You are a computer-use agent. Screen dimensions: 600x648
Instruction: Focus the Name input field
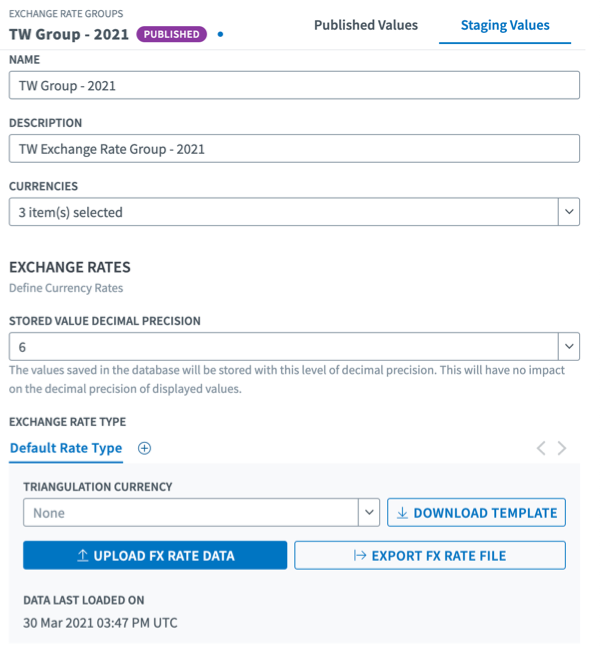pyautogui.click(x=294, y=85)
